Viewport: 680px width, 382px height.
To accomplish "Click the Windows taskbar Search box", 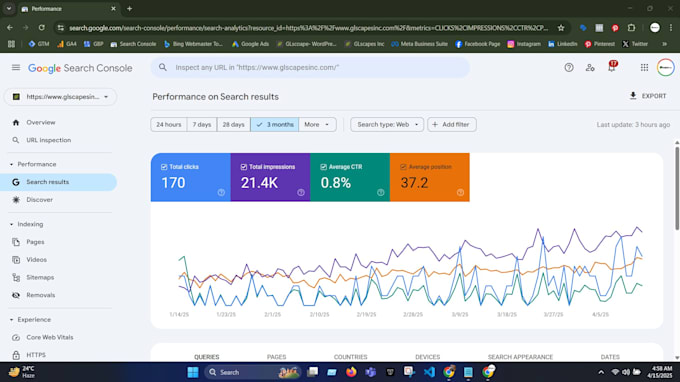I will (x=252, y=372).
